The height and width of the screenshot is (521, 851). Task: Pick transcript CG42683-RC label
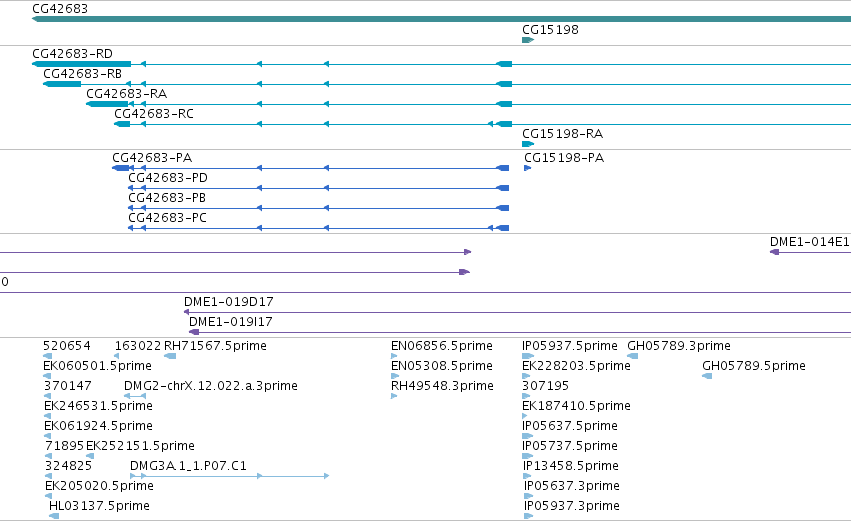click(x=154, y=114)
